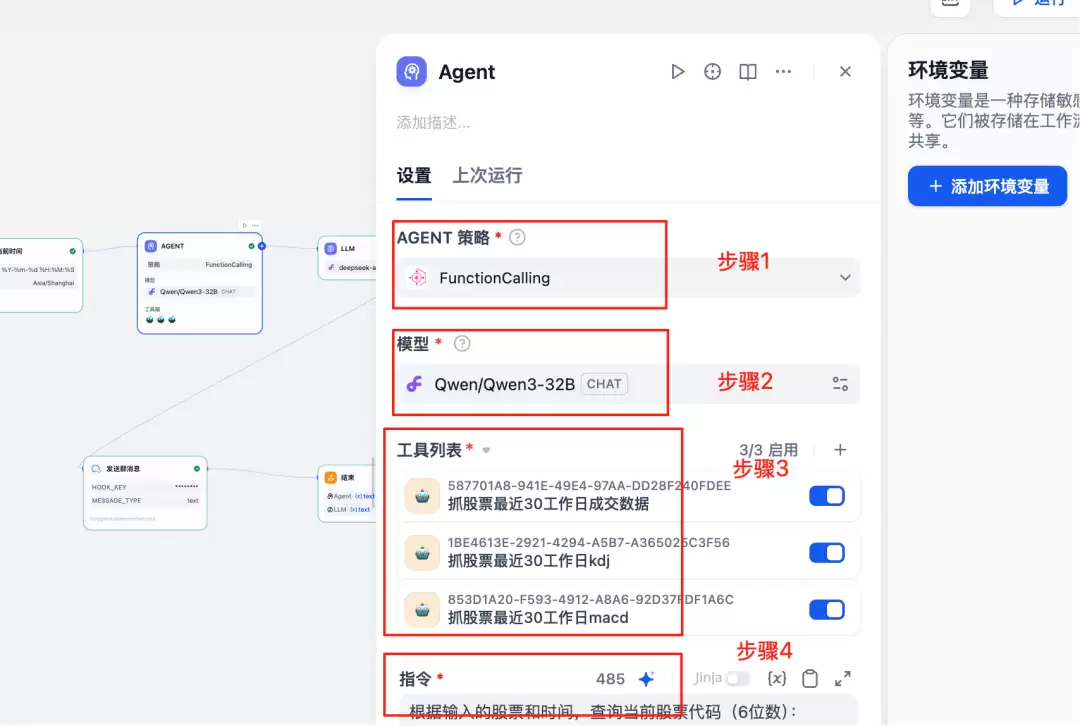Select the 结束 node on canvas

pos(348,494)
